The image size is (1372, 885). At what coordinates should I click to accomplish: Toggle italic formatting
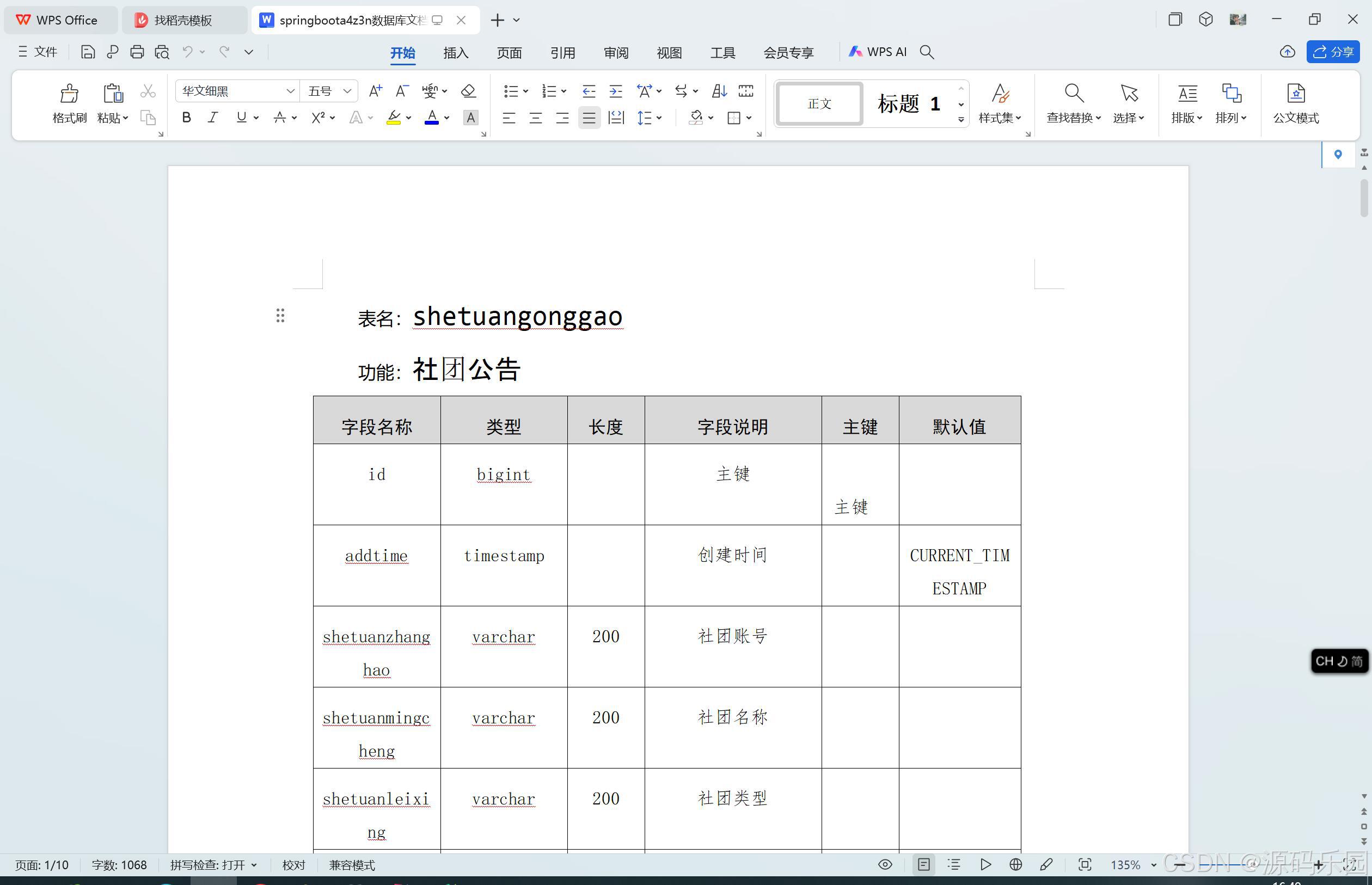coord(213,118)
